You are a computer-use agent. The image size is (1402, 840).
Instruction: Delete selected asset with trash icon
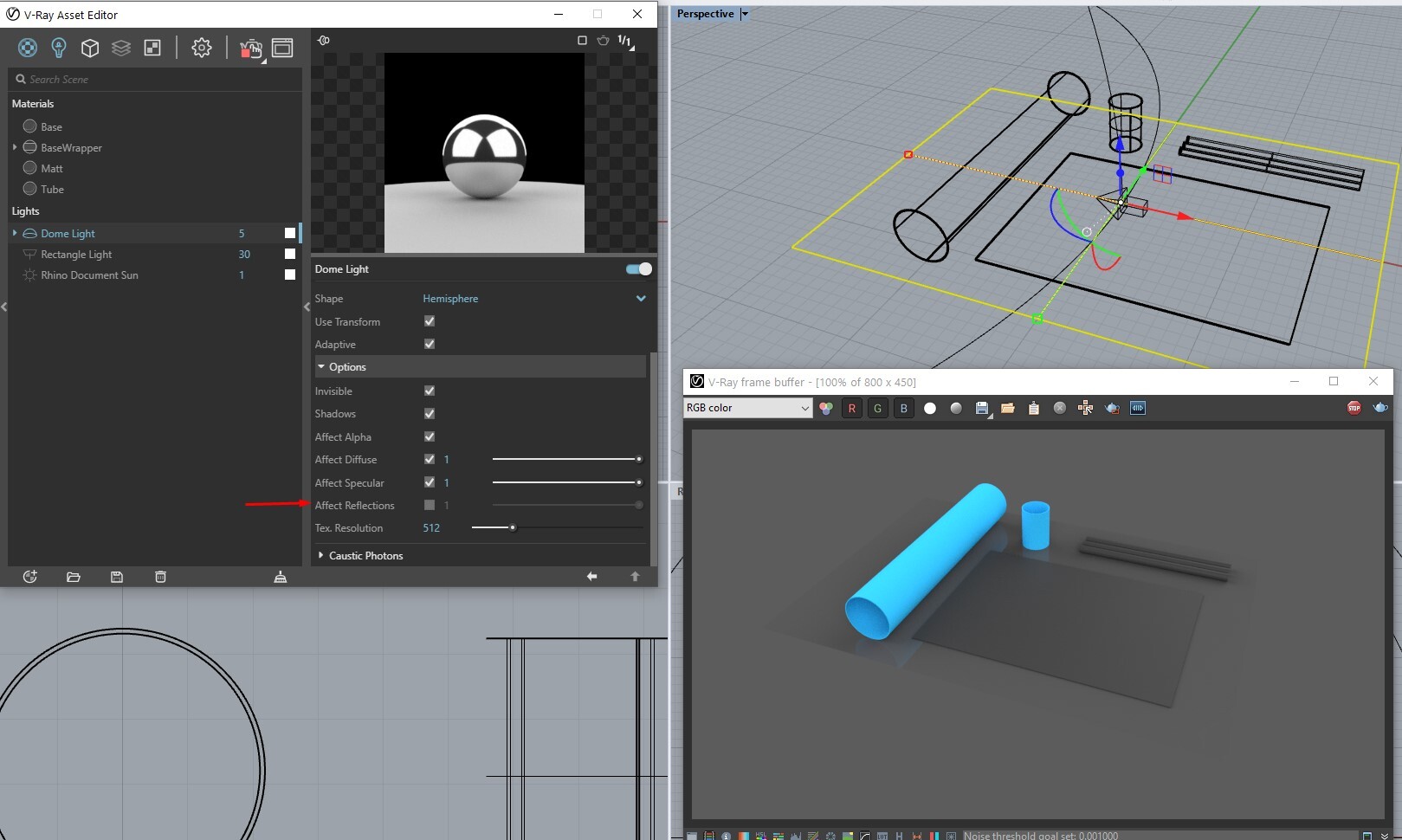point(160,577)
